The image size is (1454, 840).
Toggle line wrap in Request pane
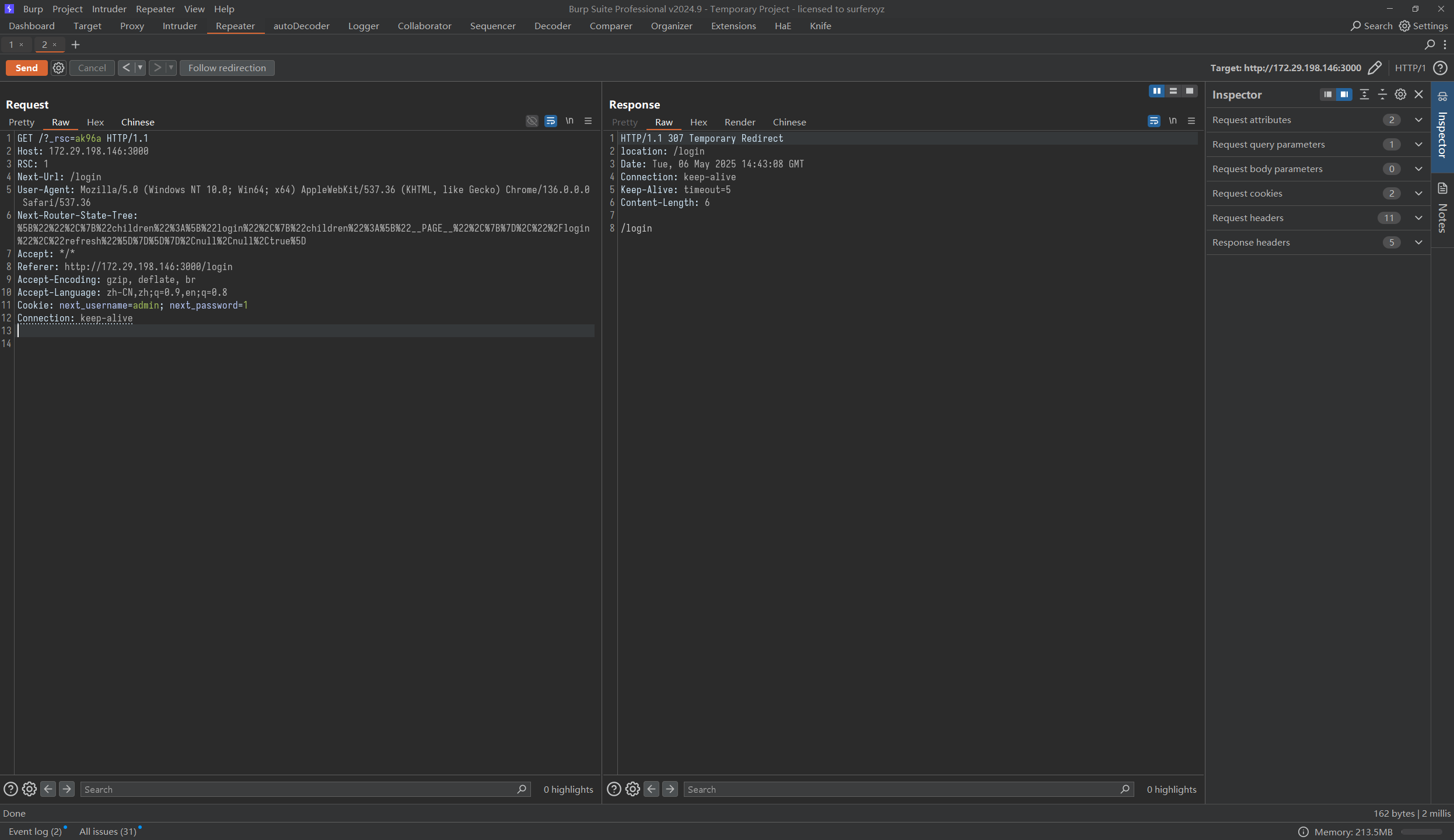(551, 121)
